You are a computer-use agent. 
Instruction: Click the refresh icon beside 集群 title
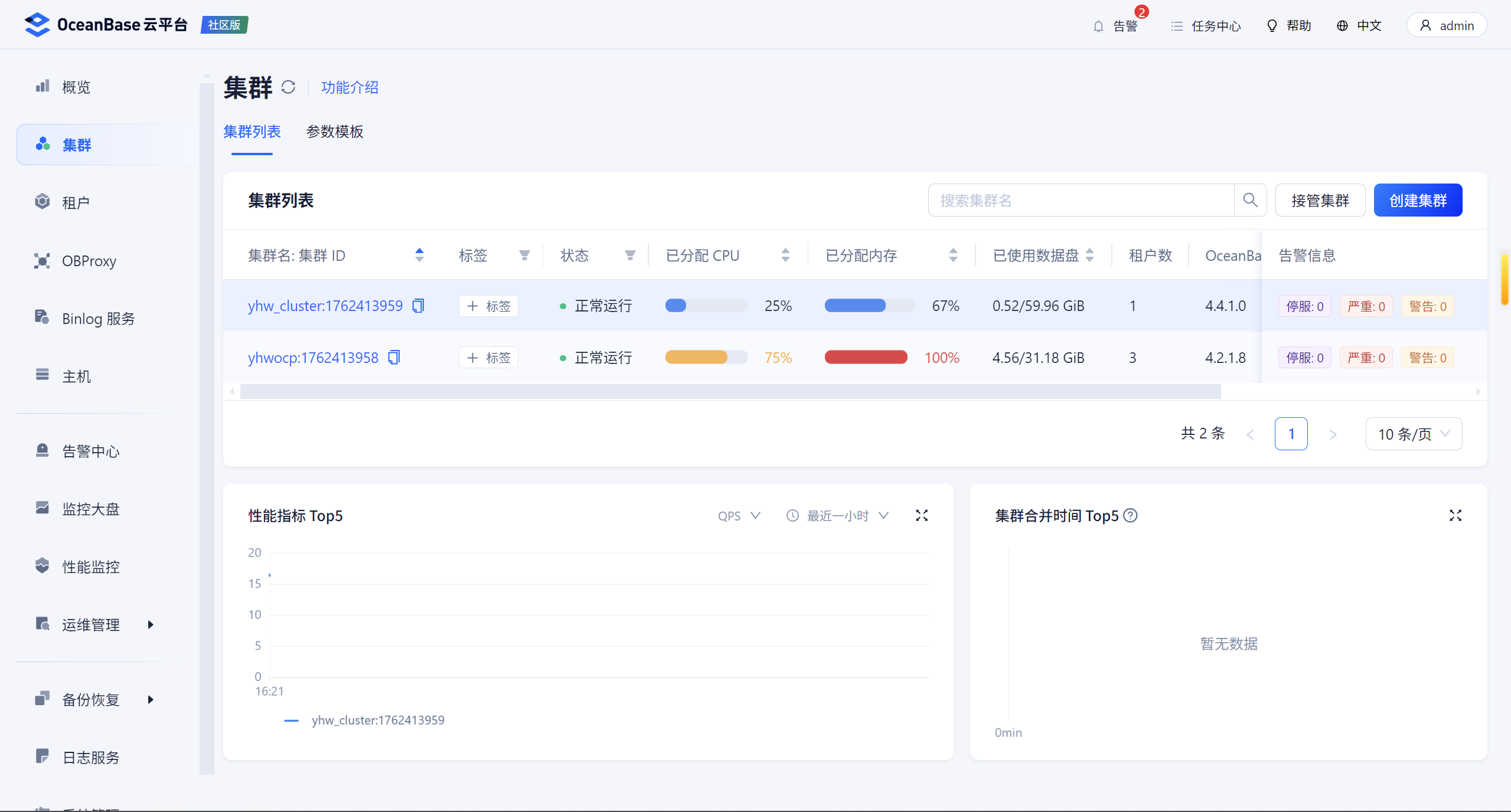click(288, 87)
